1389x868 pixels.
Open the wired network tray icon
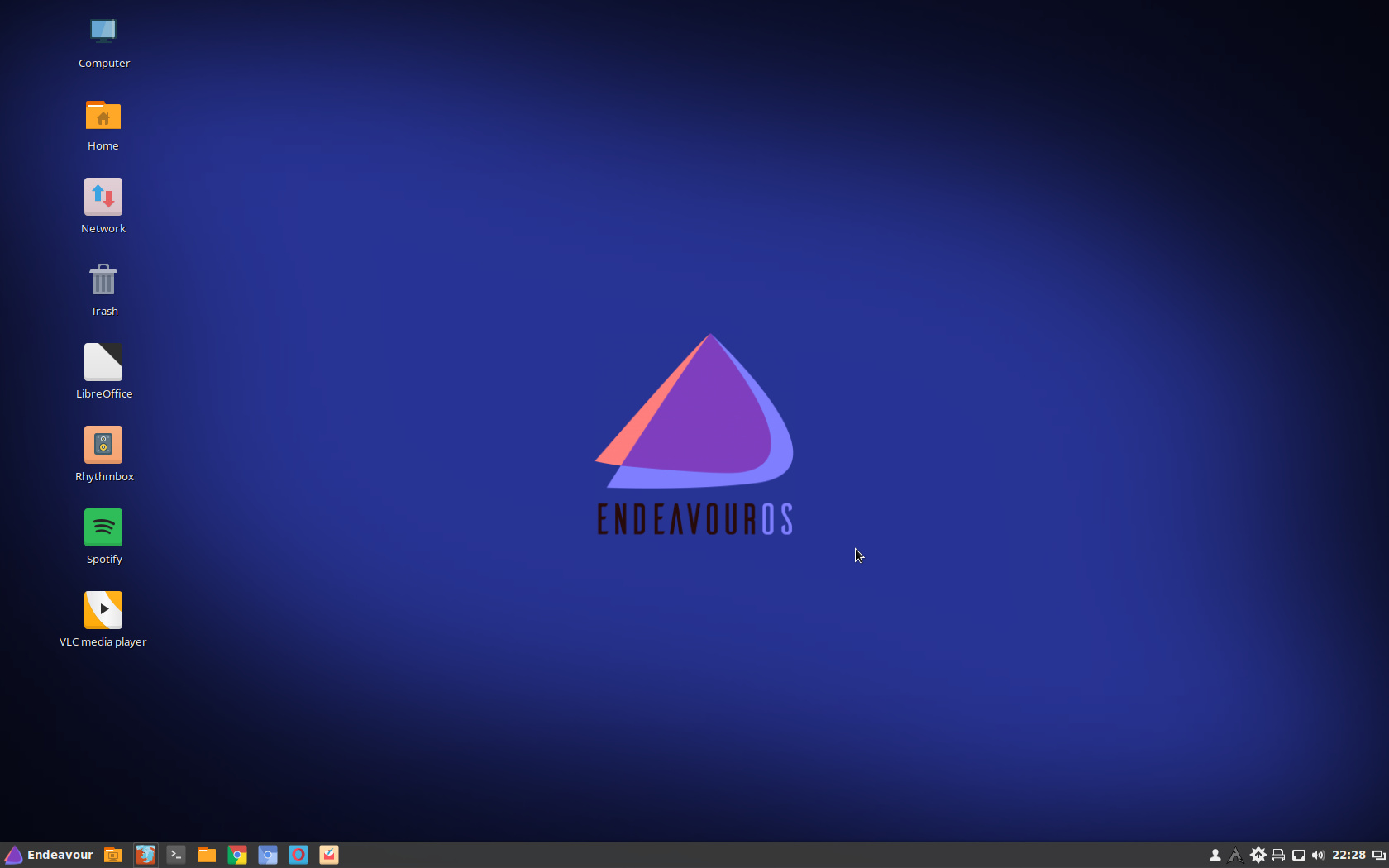point(1299,856)
